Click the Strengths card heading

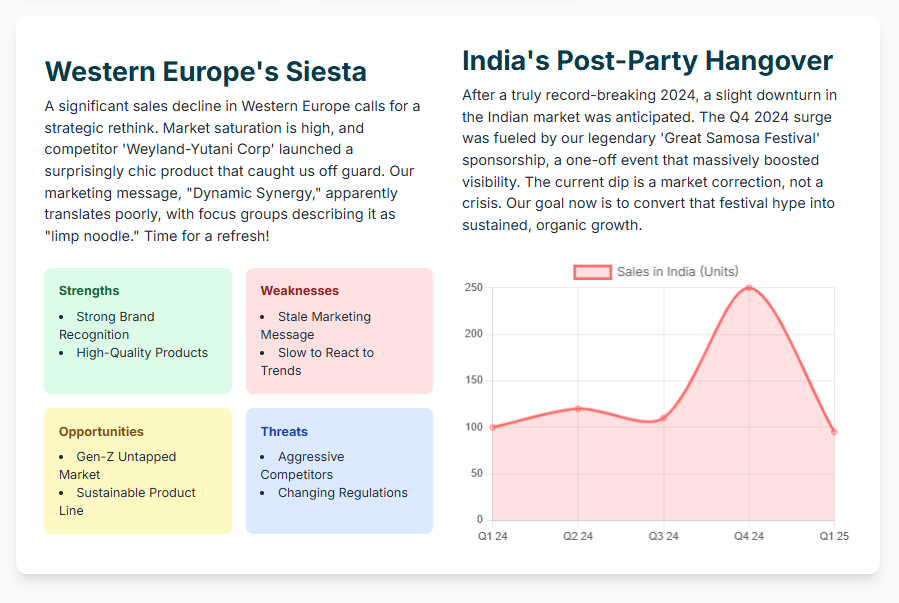(89, 291)
